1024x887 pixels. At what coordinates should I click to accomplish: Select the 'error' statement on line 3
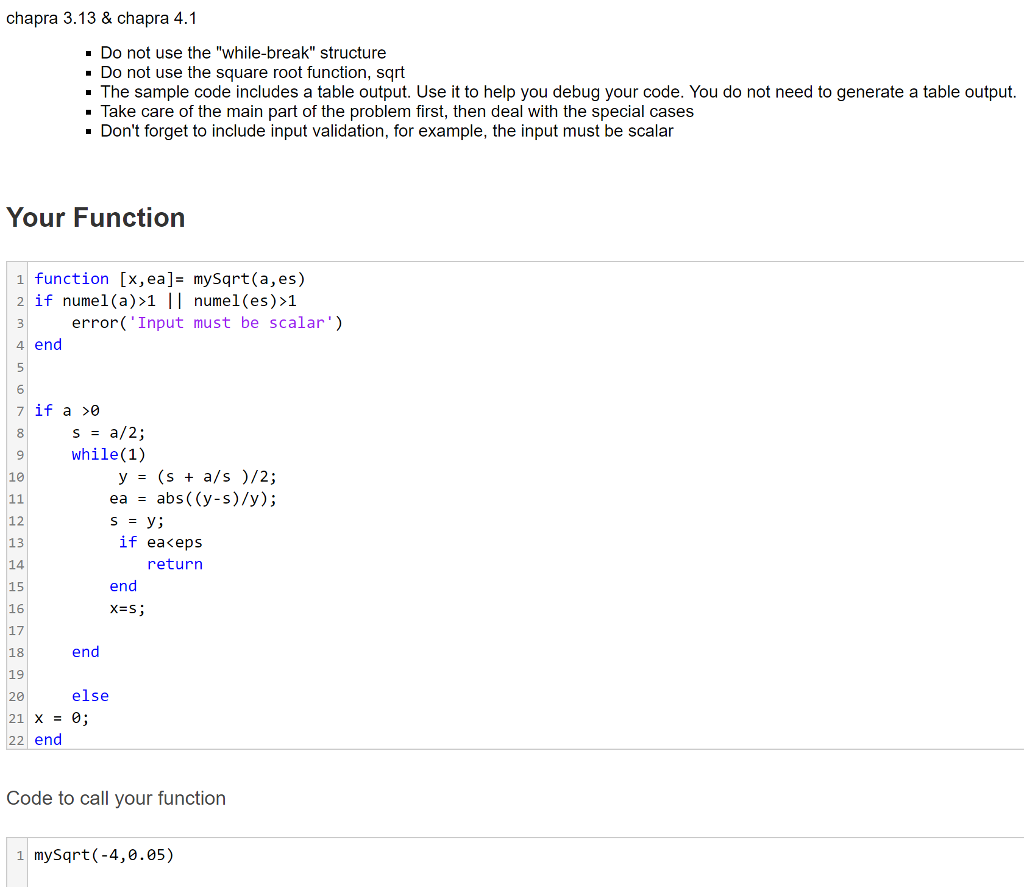[207, 322]
